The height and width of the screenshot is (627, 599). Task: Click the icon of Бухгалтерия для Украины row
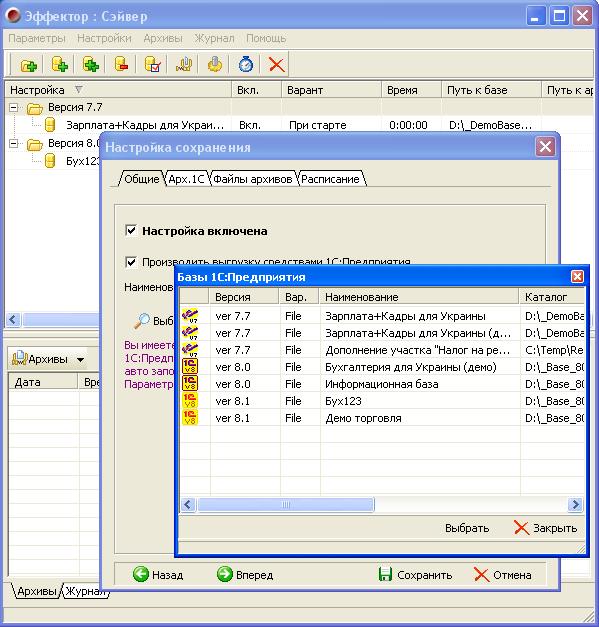(x=190, y=366)
